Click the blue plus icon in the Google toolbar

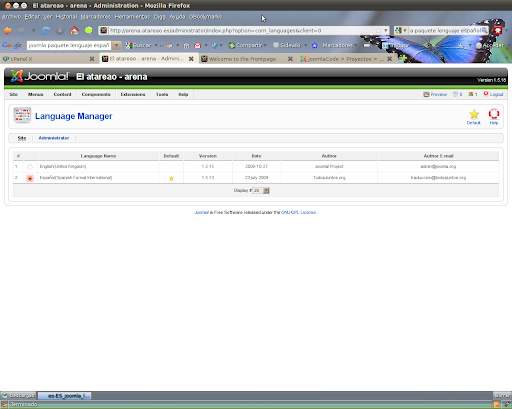coord(215,45)
